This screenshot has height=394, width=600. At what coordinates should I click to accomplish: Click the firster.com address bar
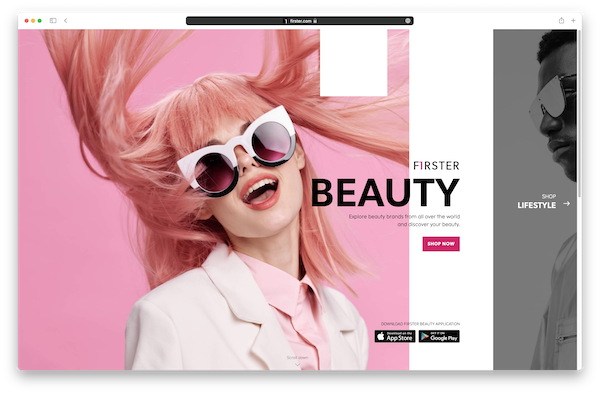click(x=300, y=21)
